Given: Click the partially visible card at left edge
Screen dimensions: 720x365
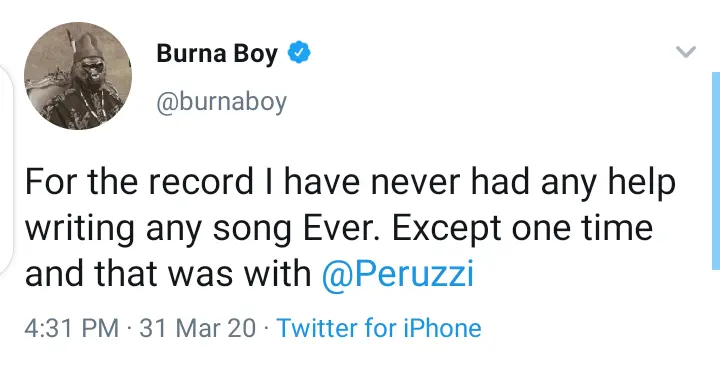Looking at the screenshot, I should [x=6, y=170].
